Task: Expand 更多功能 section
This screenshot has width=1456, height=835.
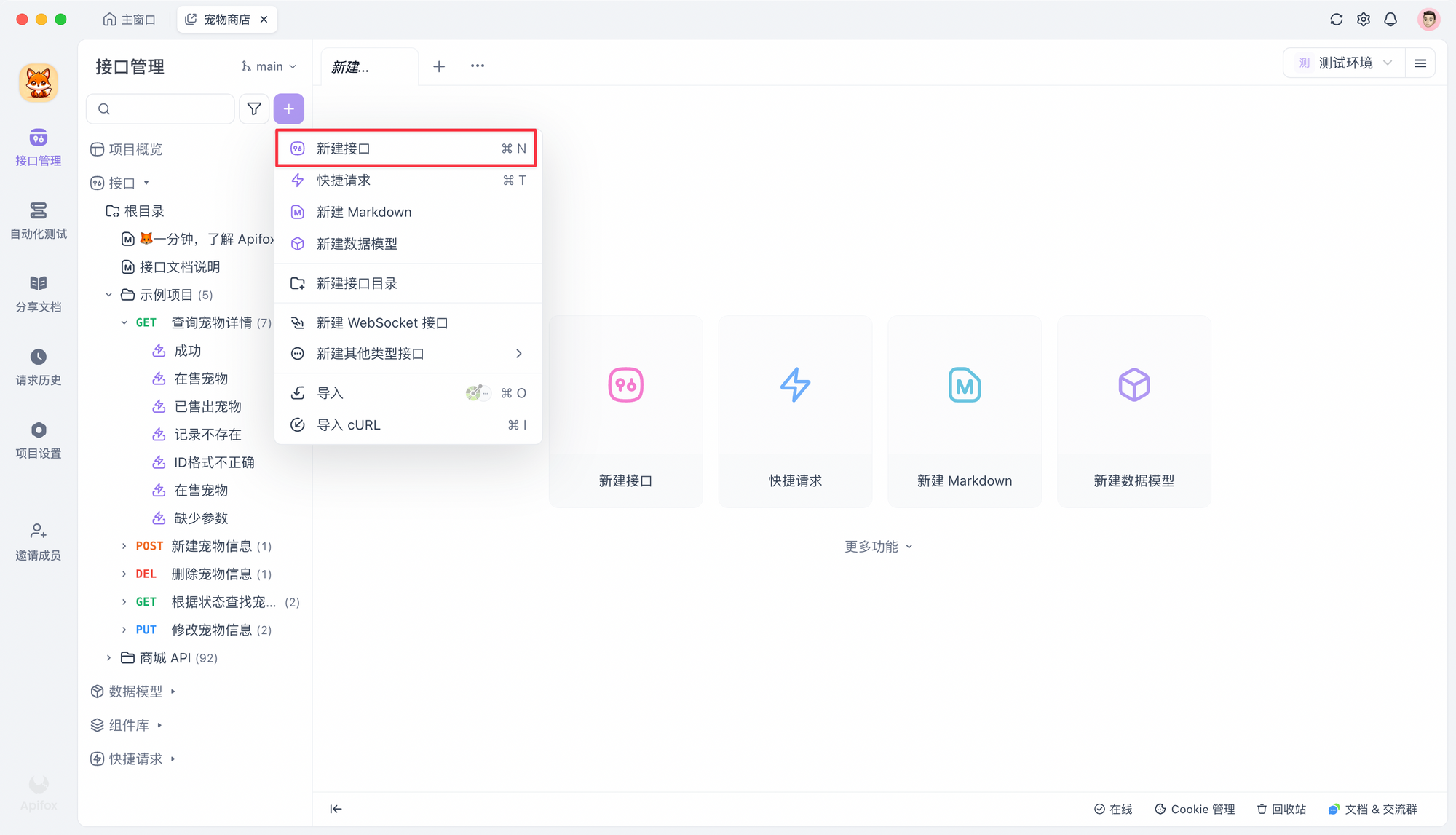Action: pyautogui.click(x=878, y=547)
